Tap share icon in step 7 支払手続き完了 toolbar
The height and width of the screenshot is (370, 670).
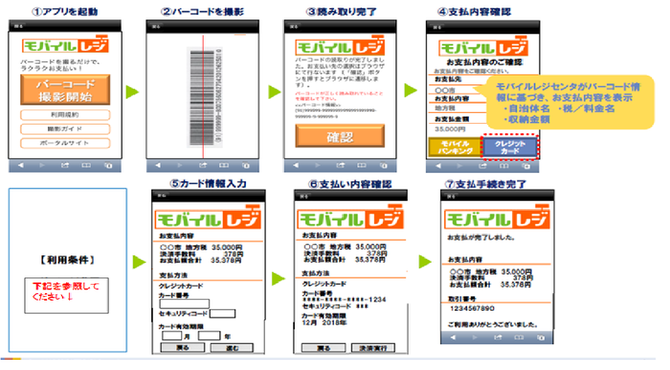click(497, 337)
